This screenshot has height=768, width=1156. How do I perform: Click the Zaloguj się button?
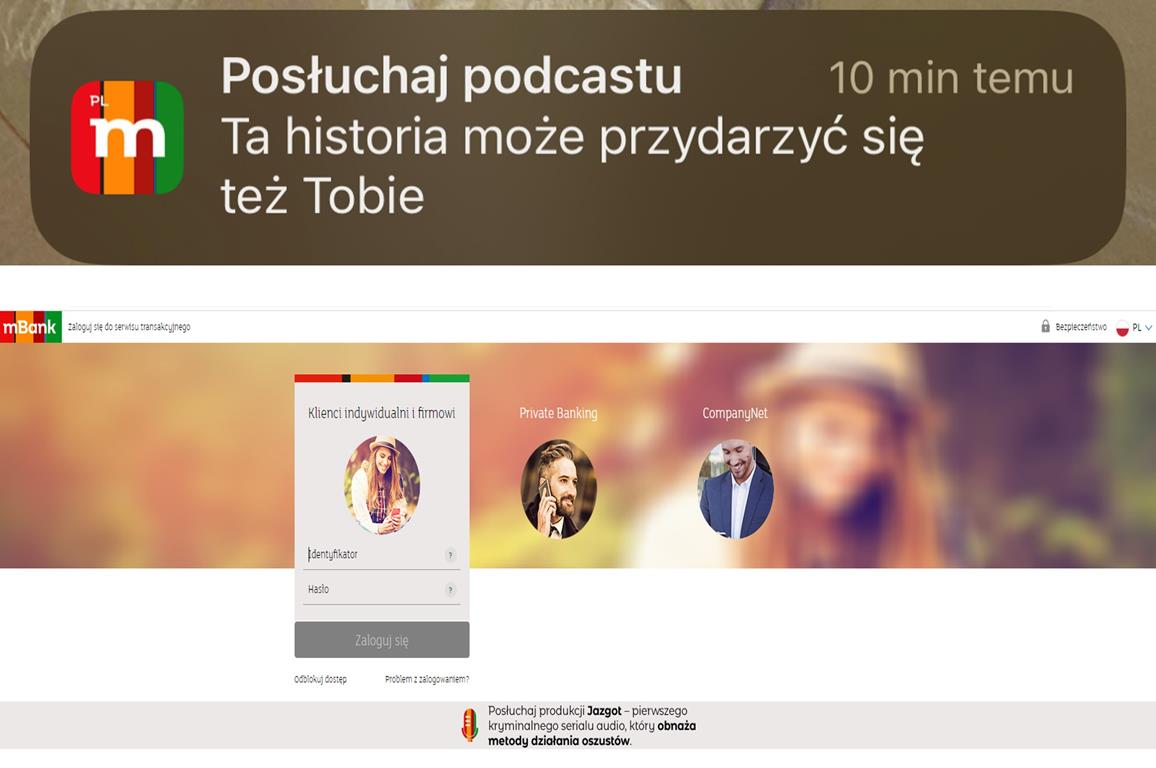pos(382,640)
